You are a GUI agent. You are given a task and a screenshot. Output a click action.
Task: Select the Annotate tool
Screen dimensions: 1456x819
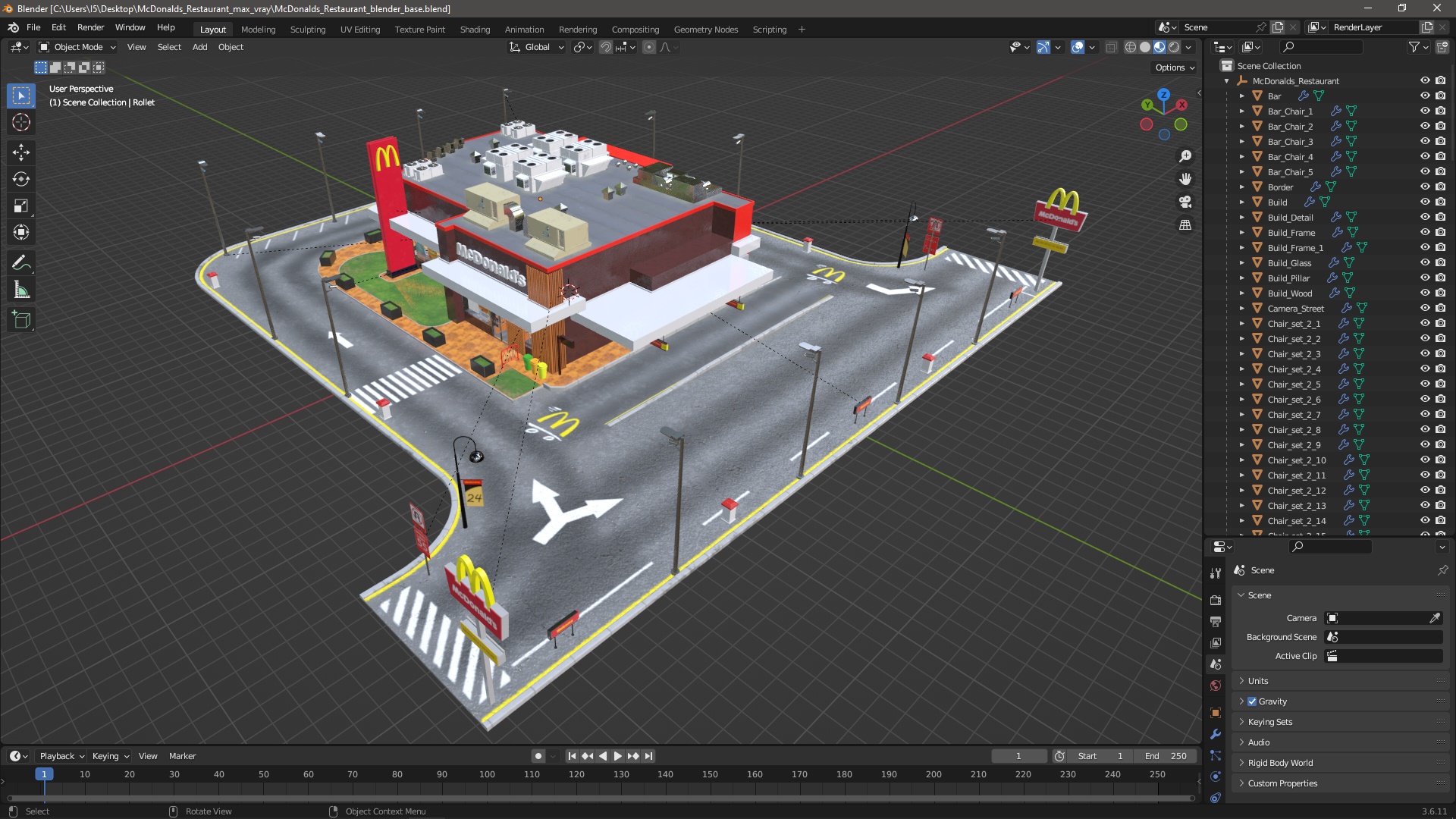(21, 263)
